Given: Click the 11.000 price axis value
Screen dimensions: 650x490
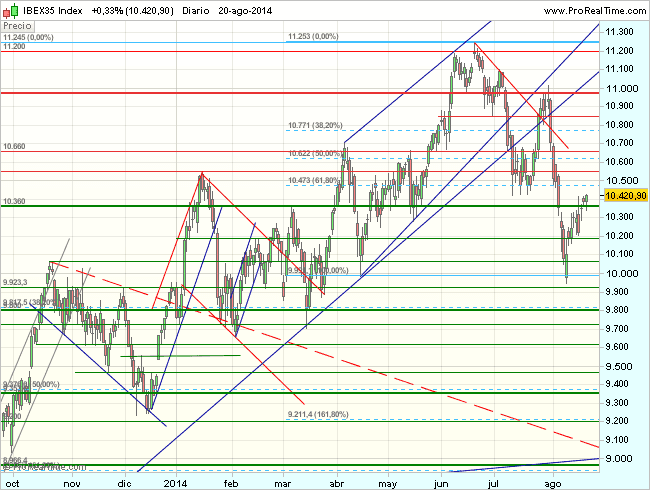Looking at the screenshot, I should point(621,88).
